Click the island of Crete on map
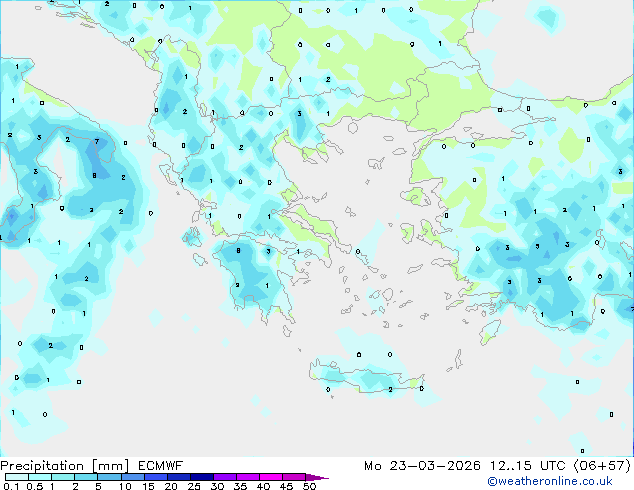 366,380
